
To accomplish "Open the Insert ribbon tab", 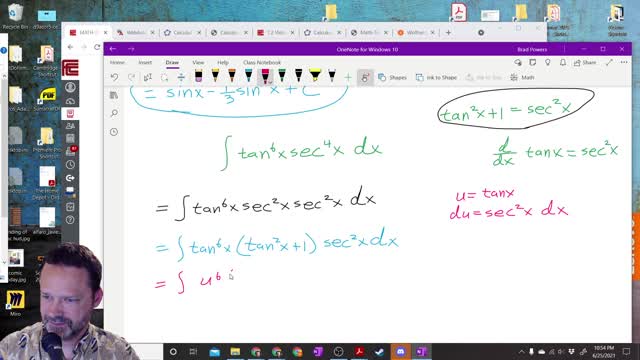I will 145,62.
